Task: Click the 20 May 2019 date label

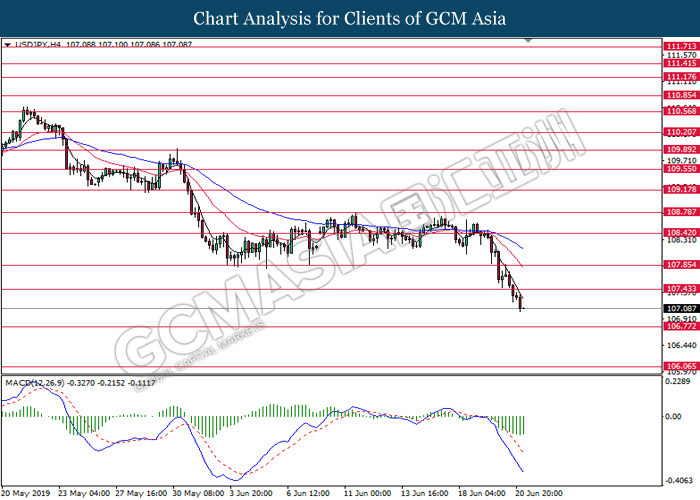Action: tap(27, 493)
